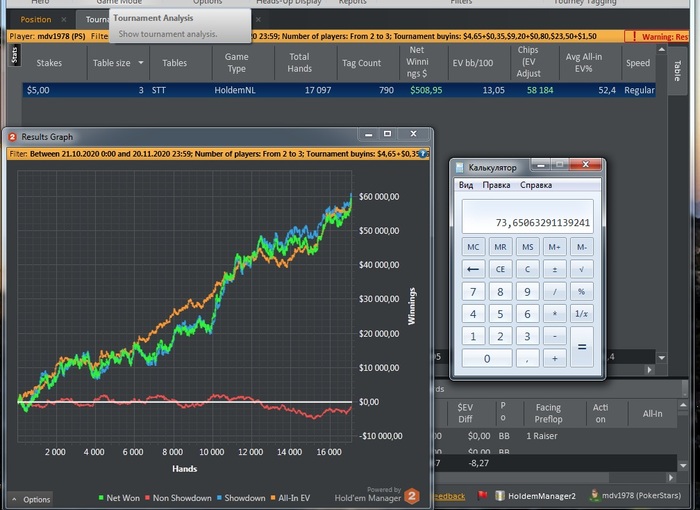
Task: Select the hand row with -8,27 EV diff
Action: point(554,463)
